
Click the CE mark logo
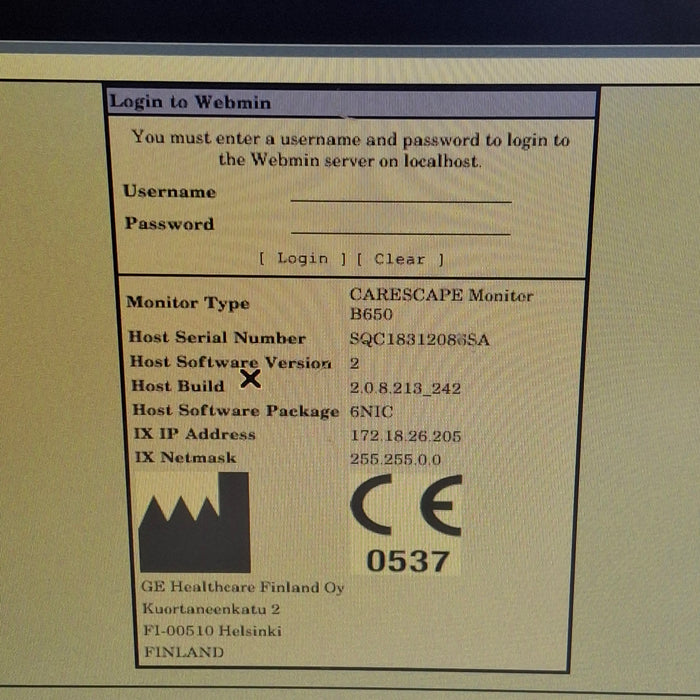tap(406, 505)
